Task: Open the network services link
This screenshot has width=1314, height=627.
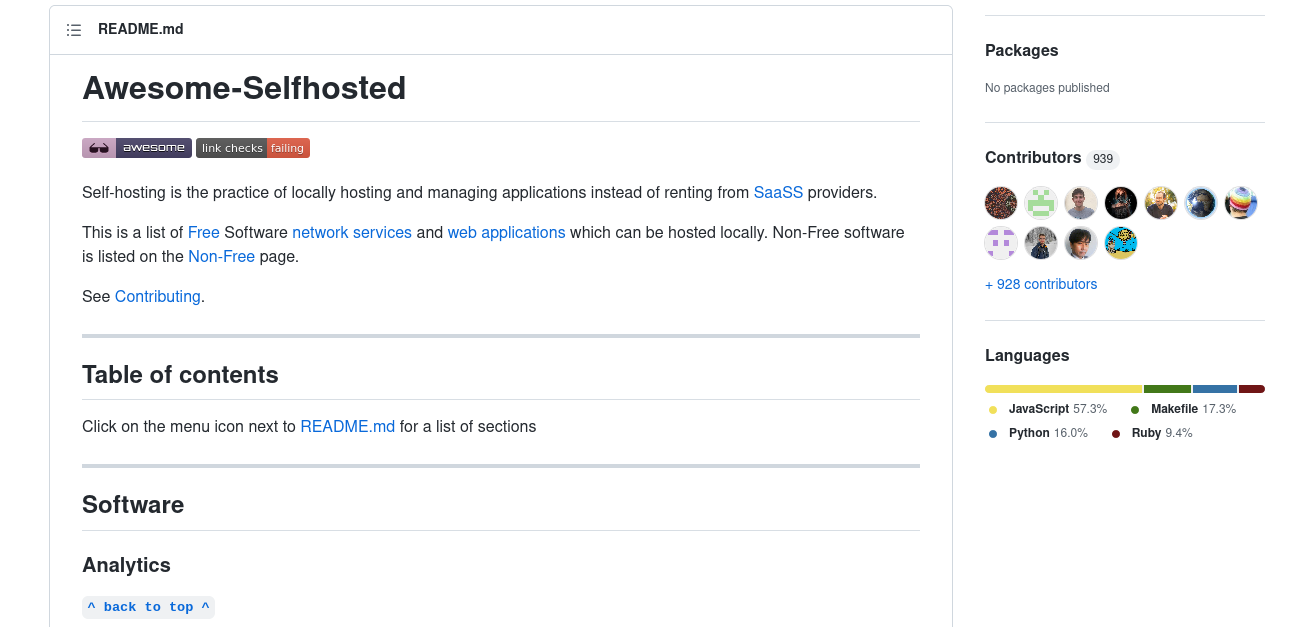Action: pos(352,232)
